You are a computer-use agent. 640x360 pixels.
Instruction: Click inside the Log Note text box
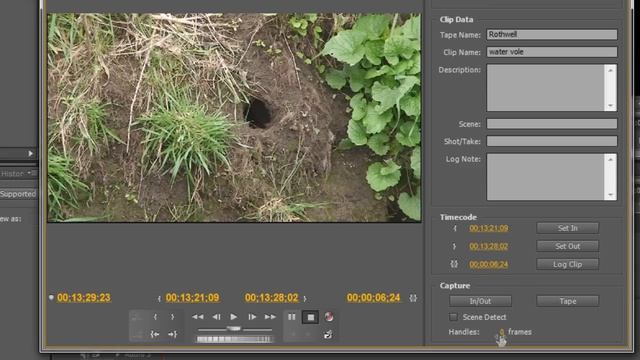click(x=545, y=177)
